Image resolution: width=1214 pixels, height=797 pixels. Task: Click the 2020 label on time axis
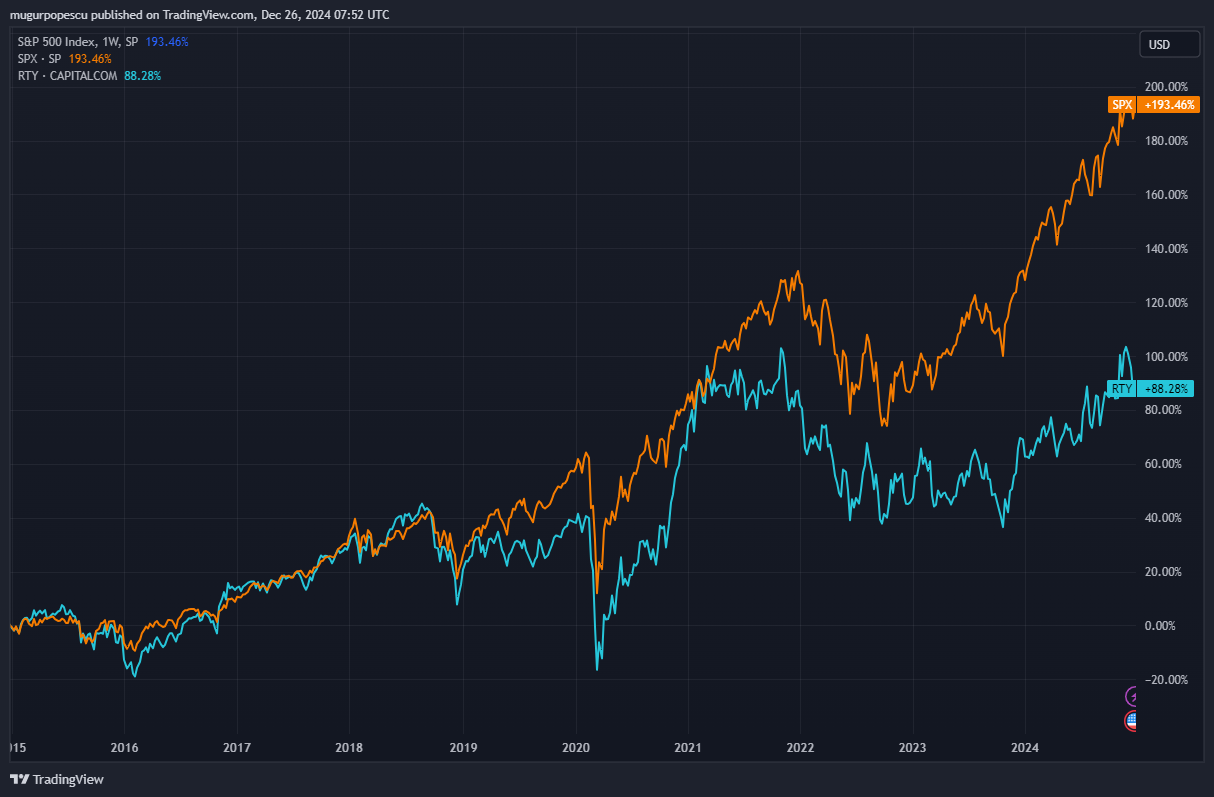575,747
